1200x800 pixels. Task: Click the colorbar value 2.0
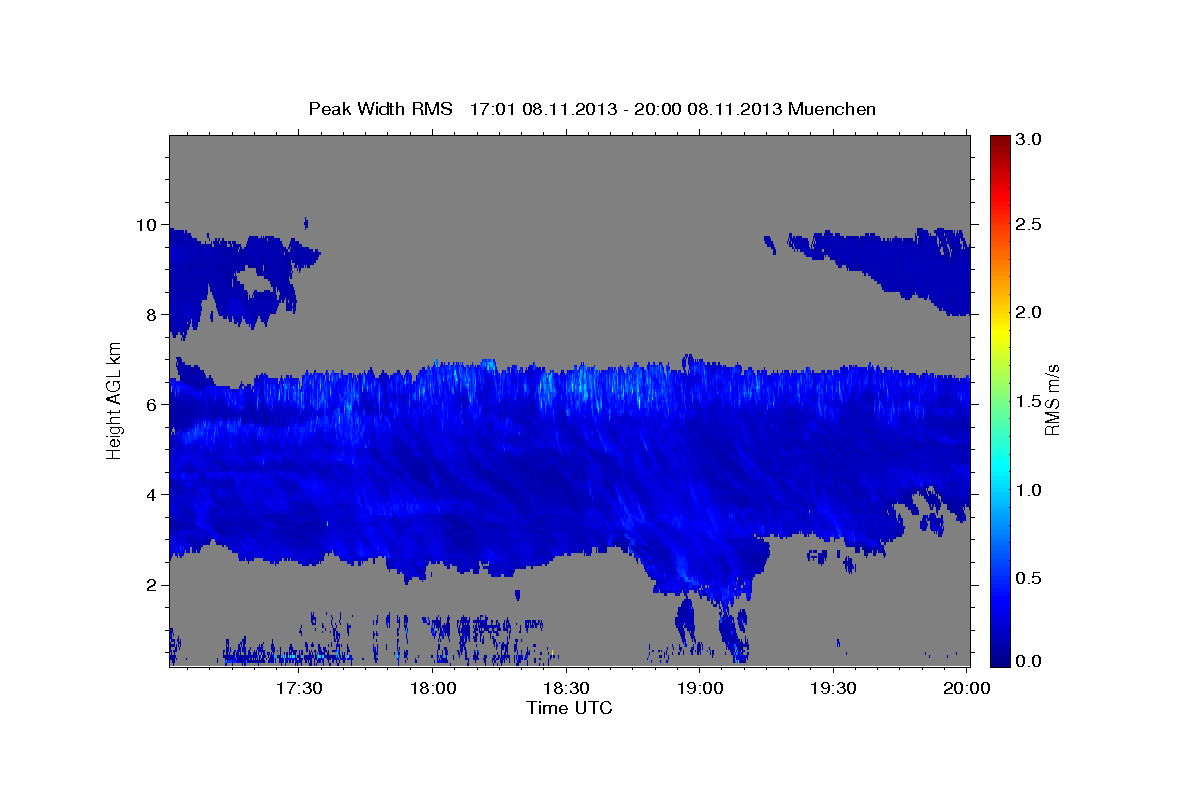click(x=1029, y=312)
